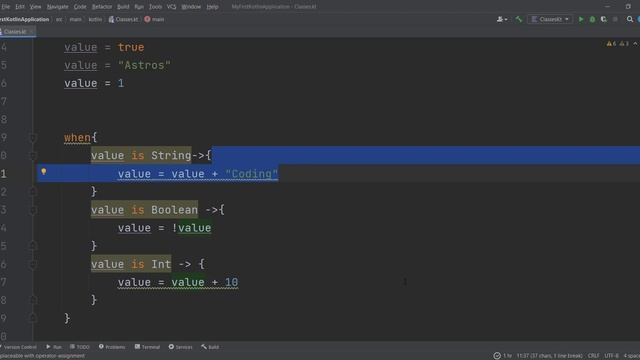Collapse the Boolean branch fold marker
The image size is (640, 360).
[33, 210]
